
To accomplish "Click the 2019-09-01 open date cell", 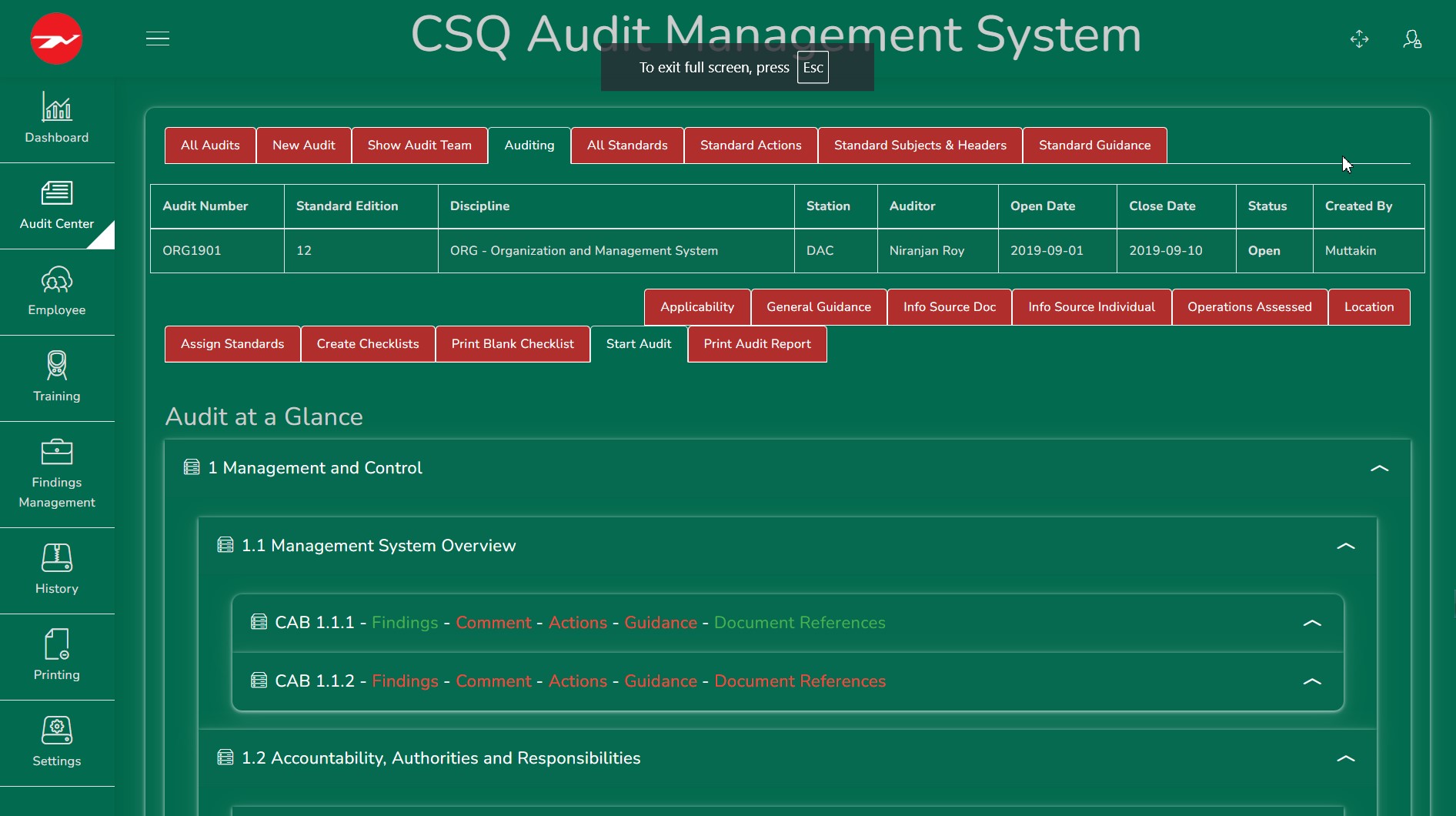I will pyautogui.click(x=1057, y=251).
